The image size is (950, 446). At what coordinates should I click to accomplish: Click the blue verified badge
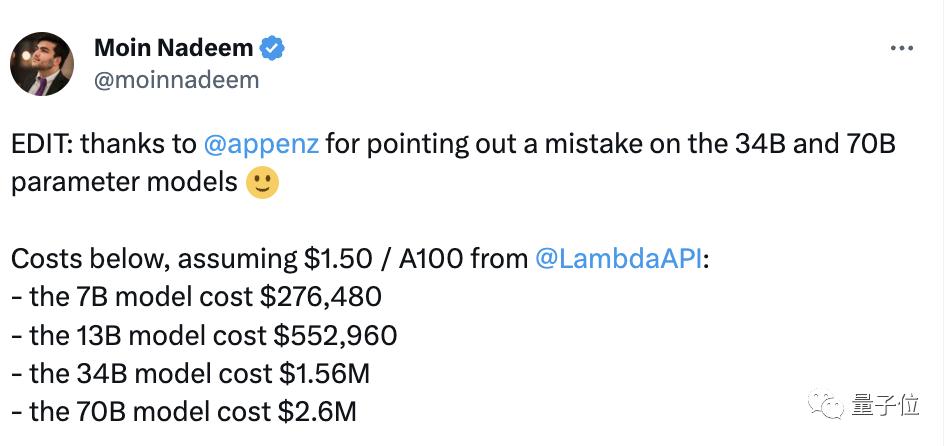tap(272, 48)
